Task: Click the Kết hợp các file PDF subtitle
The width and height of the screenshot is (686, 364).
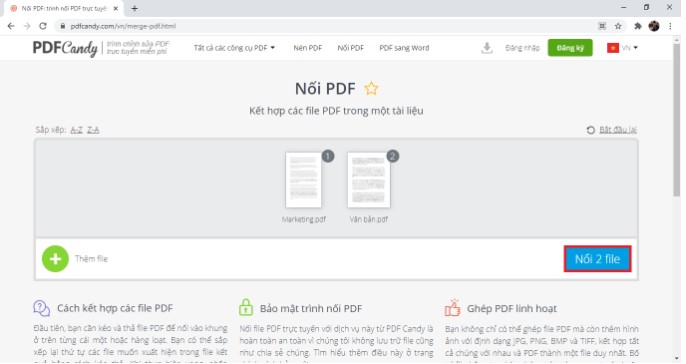Action: (336, 111)
